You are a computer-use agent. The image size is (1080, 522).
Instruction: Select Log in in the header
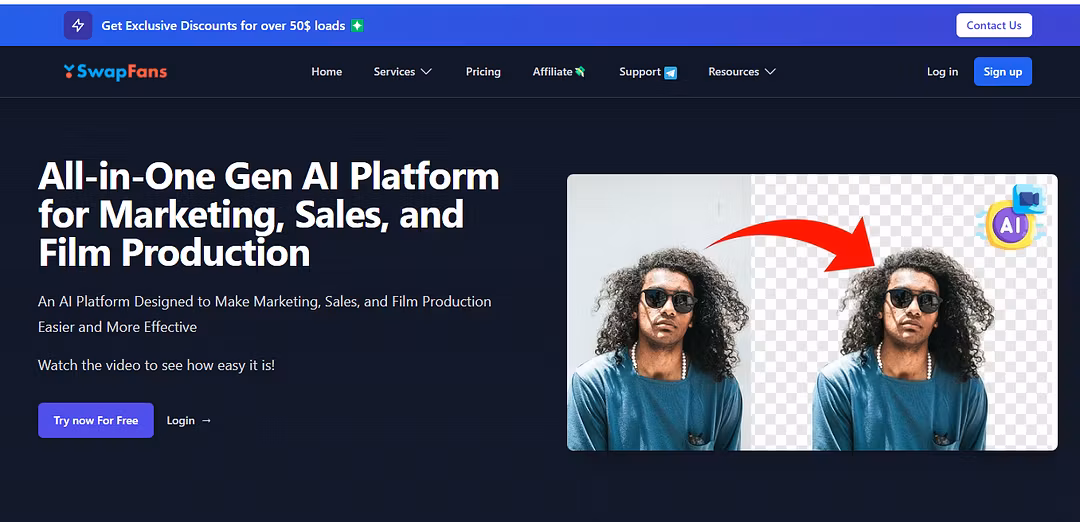click(x=942, y=72)
